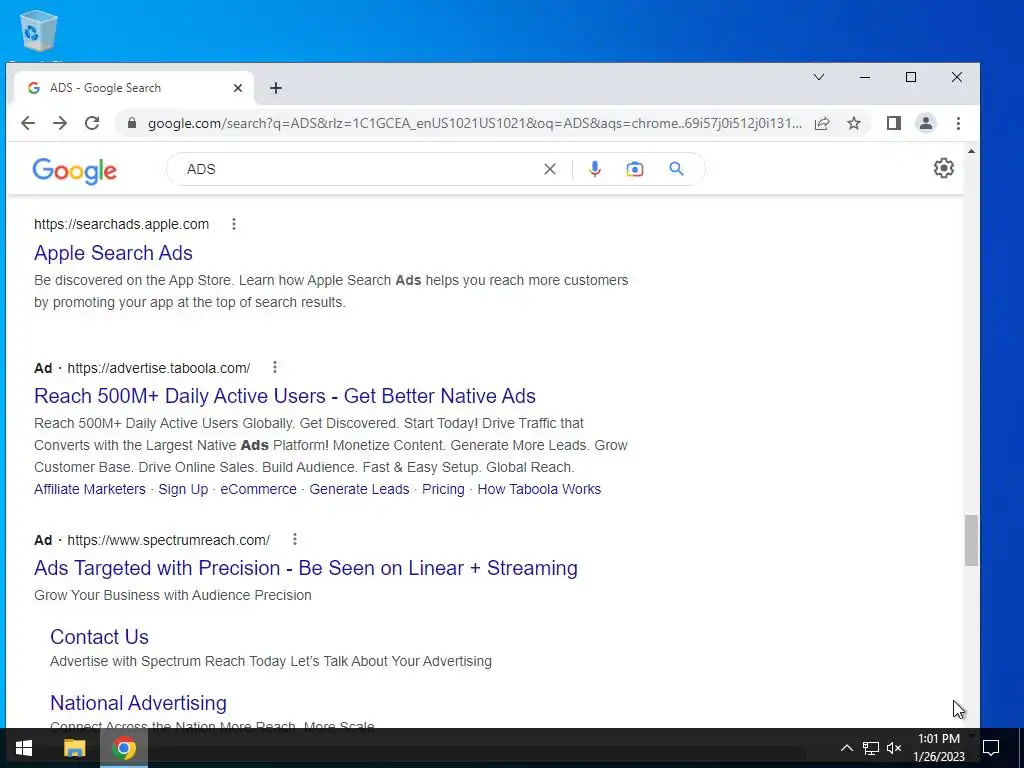Open the Chrome side panel
Viewport: 1024px width, 768px height.
893,123
